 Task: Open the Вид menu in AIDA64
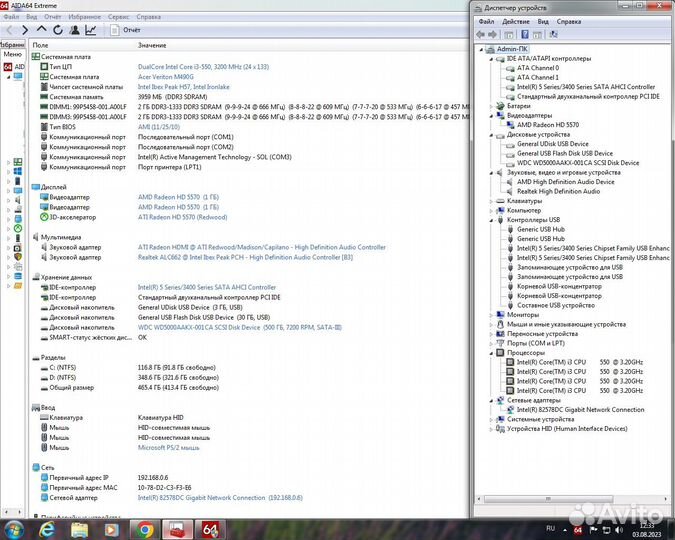click(x=31, y=17)
